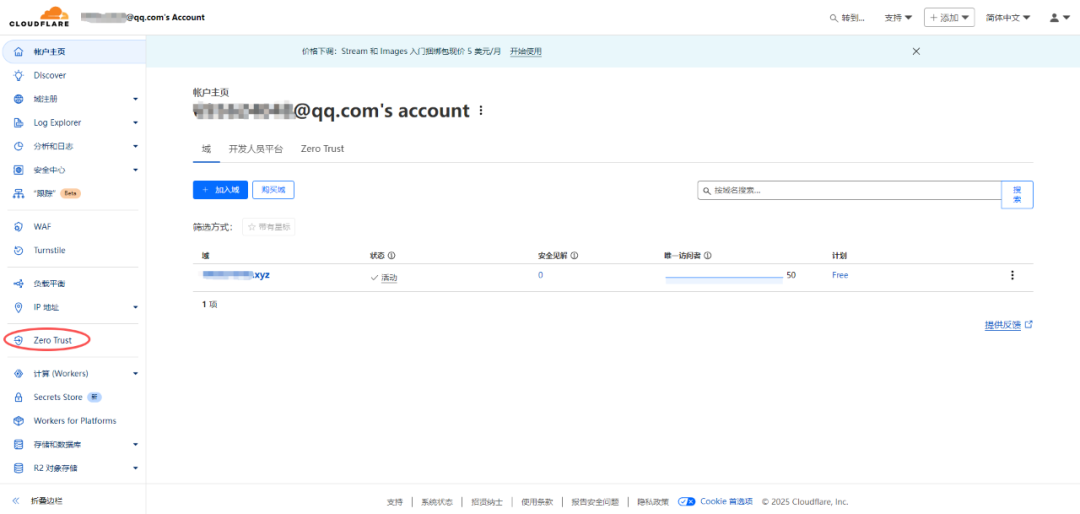This screenshot has height=514, width=1080.
Task: Click the Log Explorer icon
Action: [x=19, y=123]
